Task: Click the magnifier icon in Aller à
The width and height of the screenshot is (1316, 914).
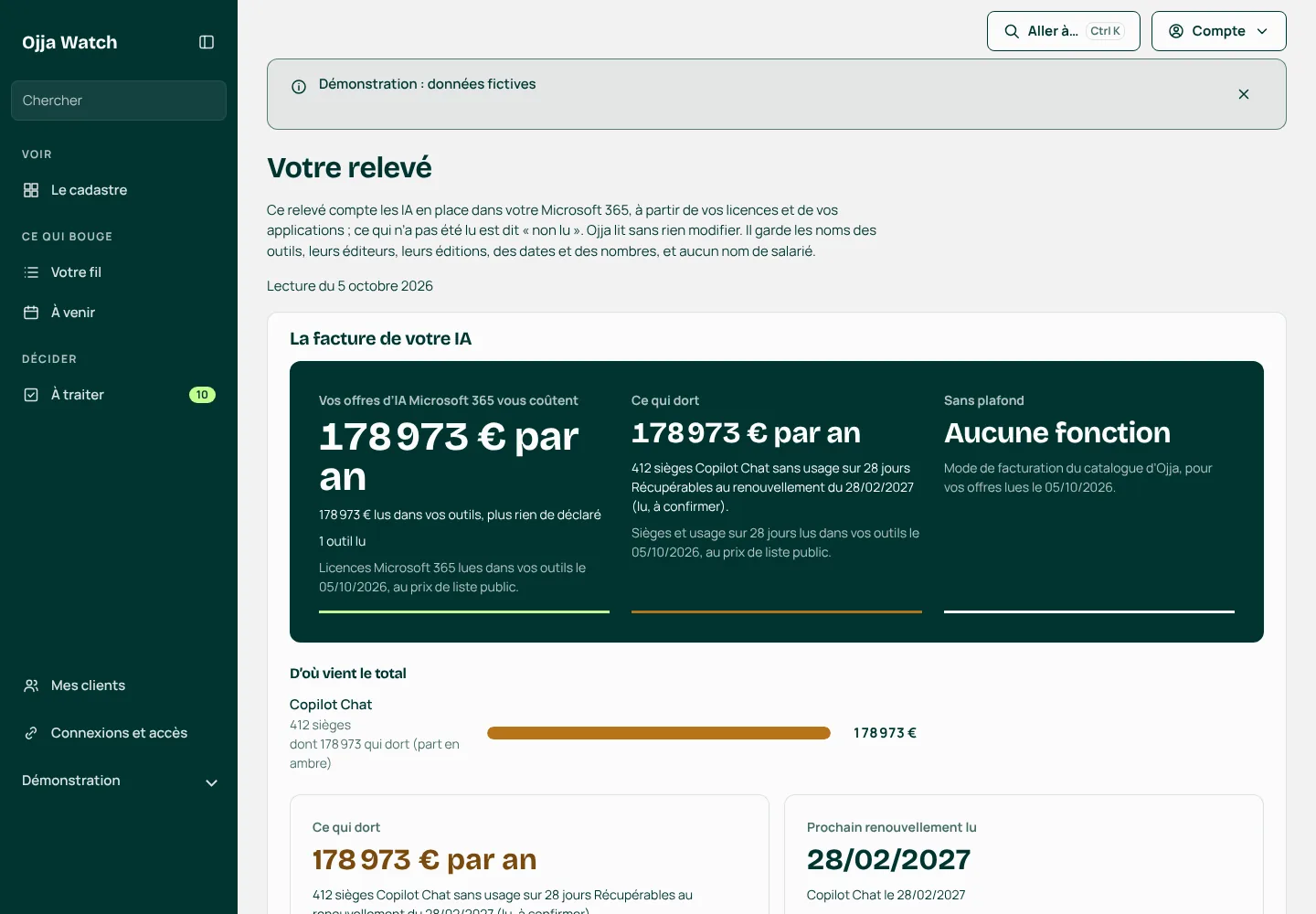Action: click(x=1012, y=31)
